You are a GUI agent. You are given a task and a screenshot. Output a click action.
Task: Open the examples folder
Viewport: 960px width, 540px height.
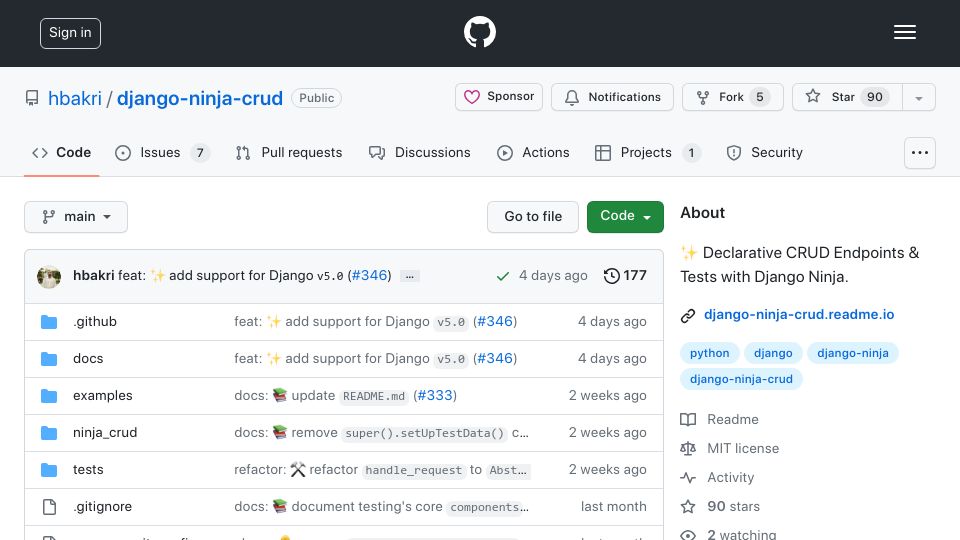(103, 396)
